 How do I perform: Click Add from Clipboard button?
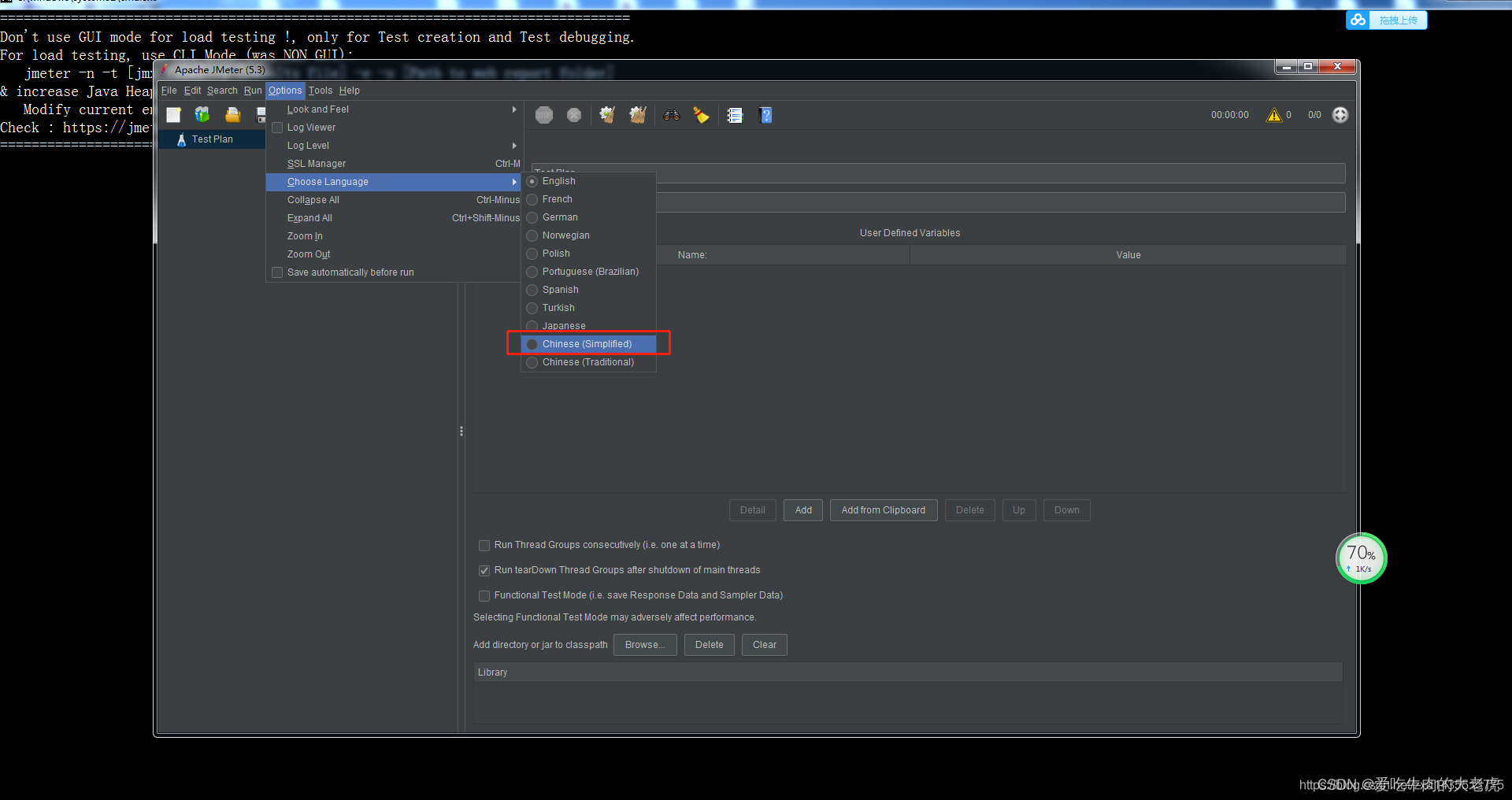[x=884, y=510]
